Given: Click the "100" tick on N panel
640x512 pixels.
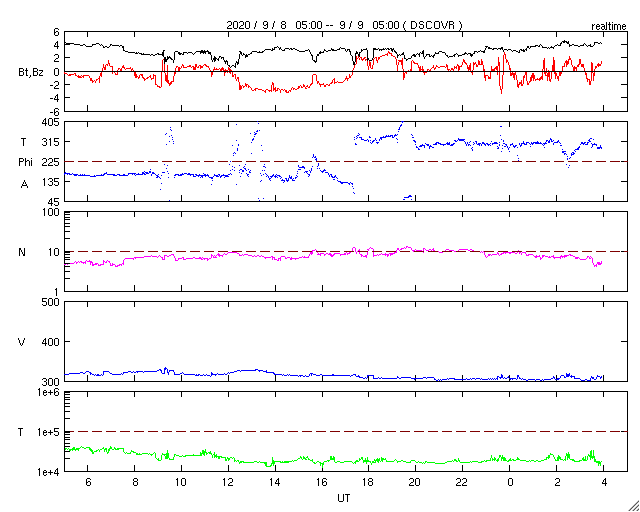Looking at the screenshot, I should click(x=51, y=212).
